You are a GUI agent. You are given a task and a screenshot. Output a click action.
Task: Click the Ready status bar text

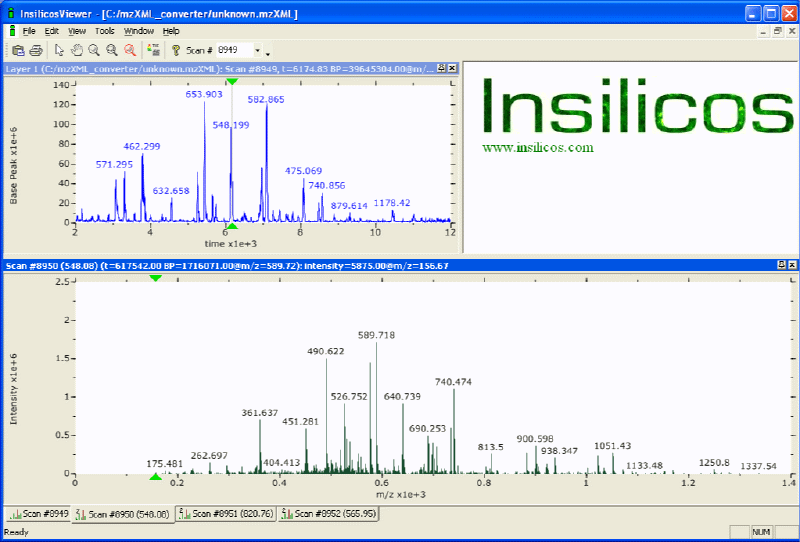click(x=16, y=532)
